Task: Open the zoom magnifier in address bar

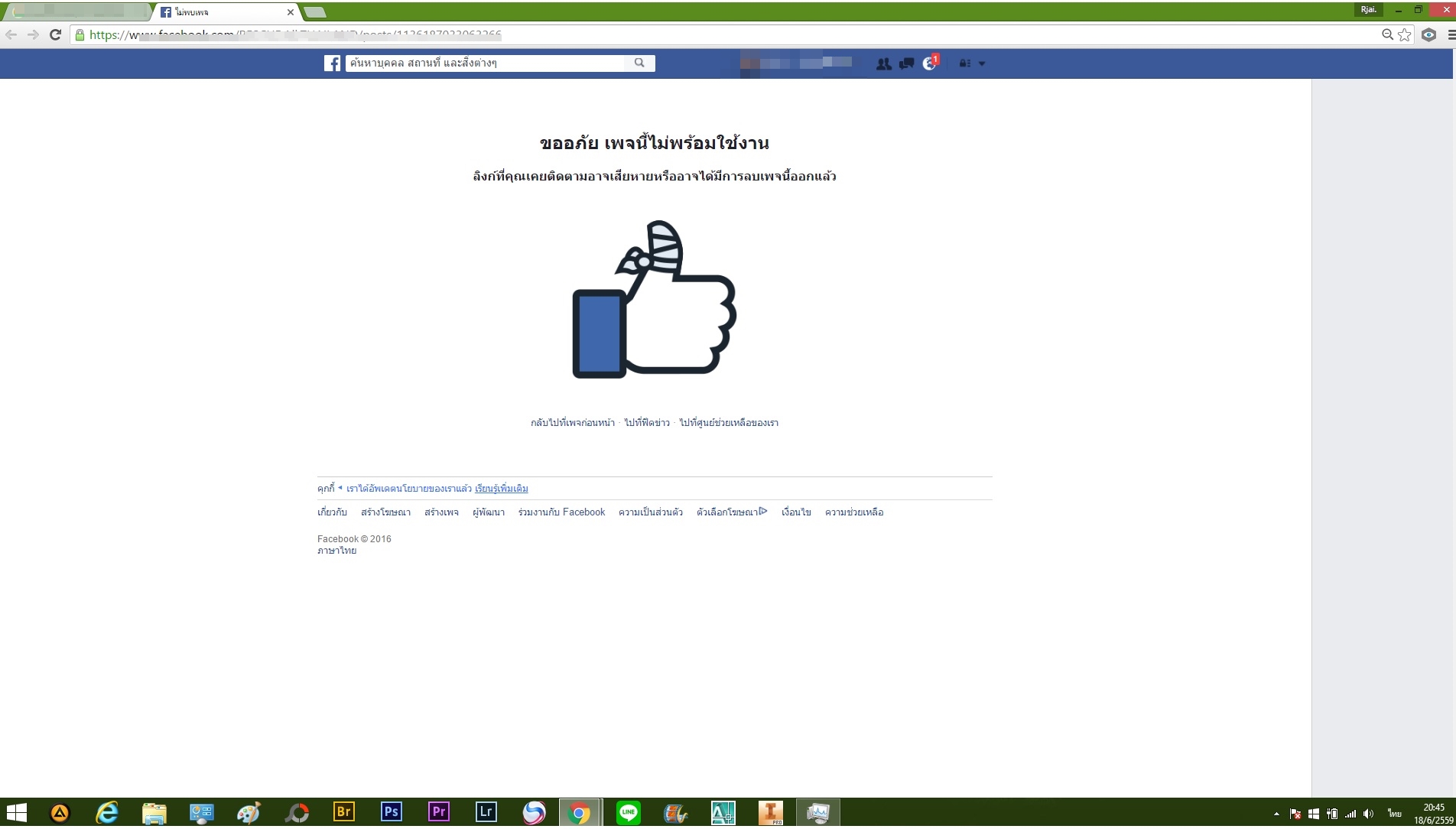Action: pos(1387,34)
